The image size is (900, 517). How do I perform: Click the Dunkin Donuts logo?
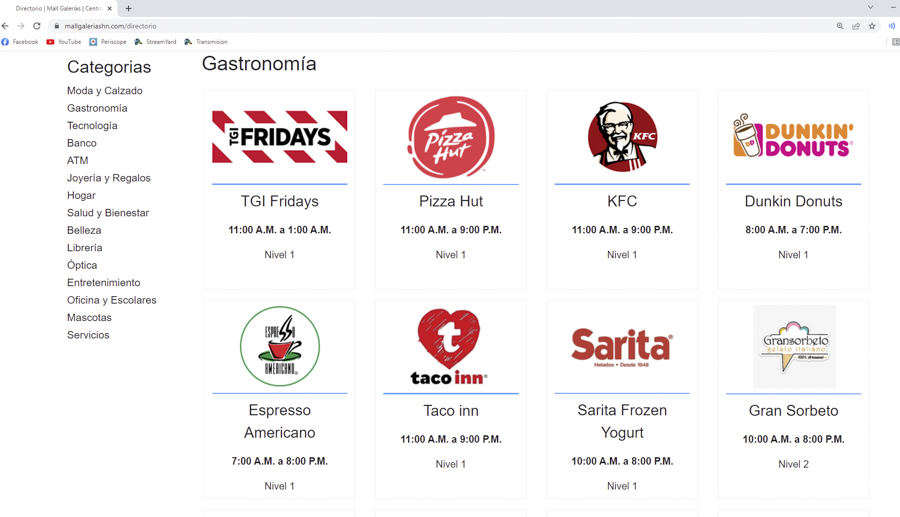pos(793,135)
